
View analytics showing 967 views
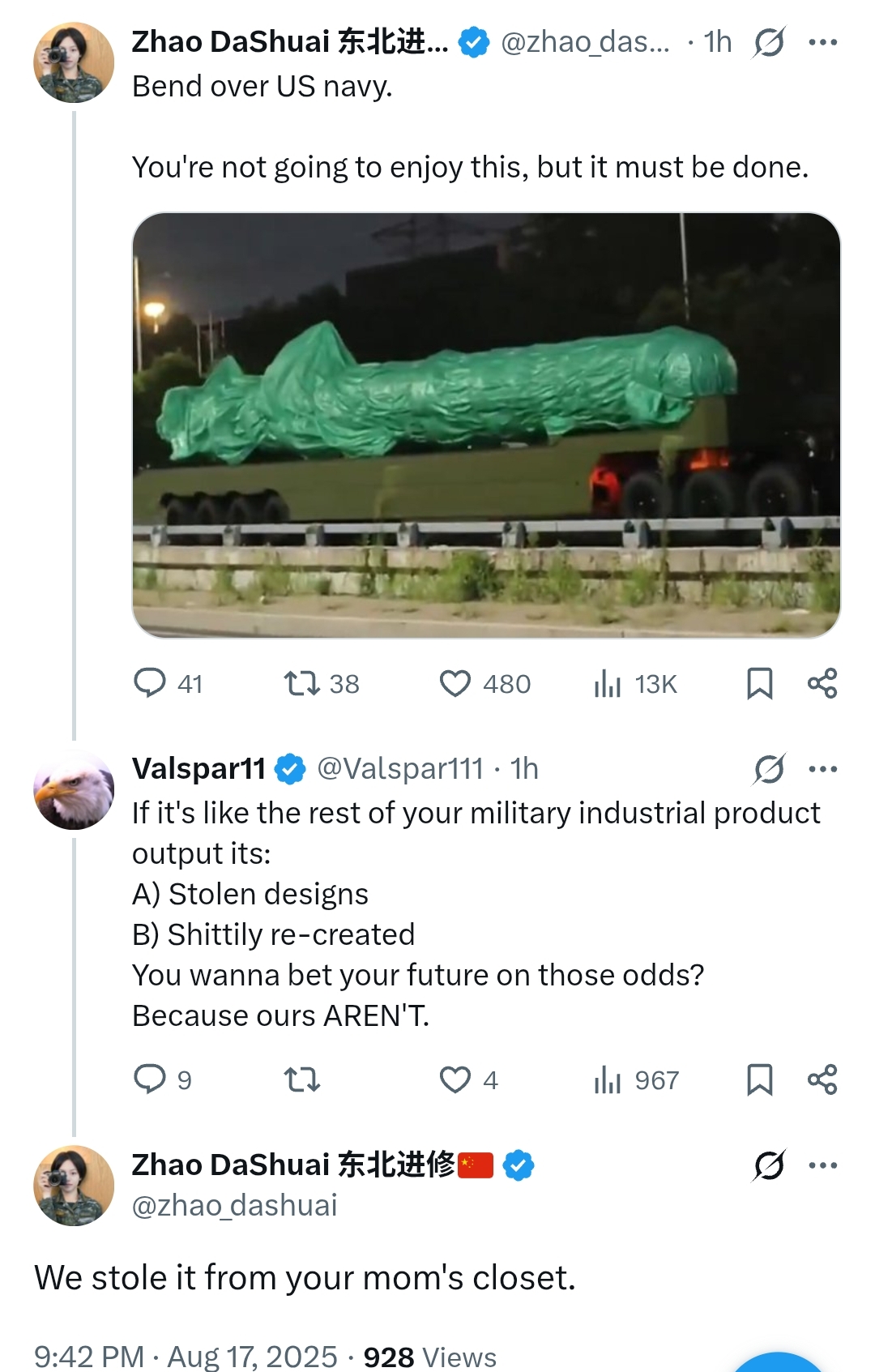coord(607,1079)
